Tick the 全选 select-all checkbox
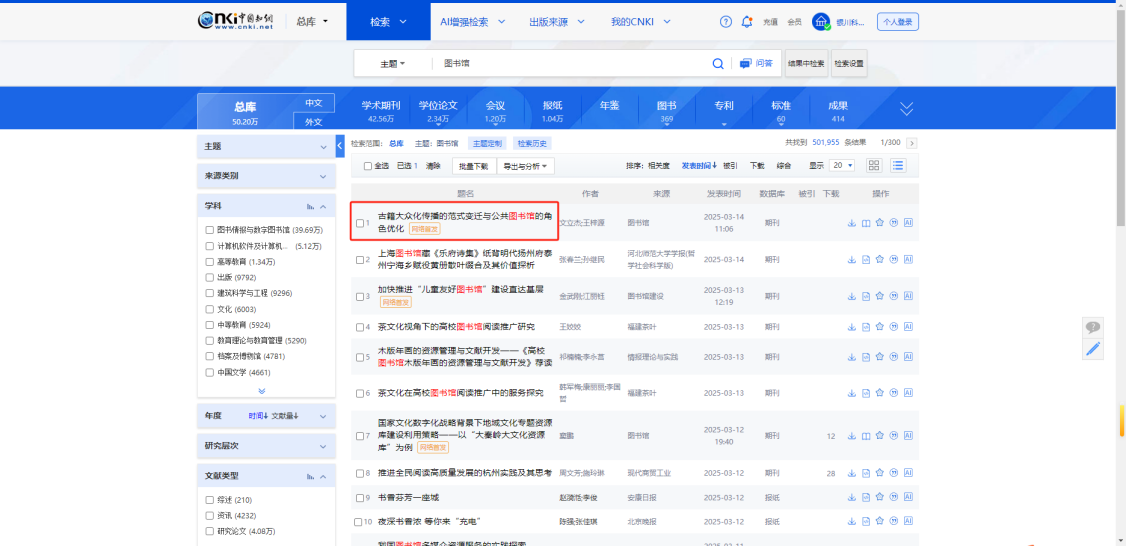This screenshot has width=1126, height=546. tap(368, 166)
